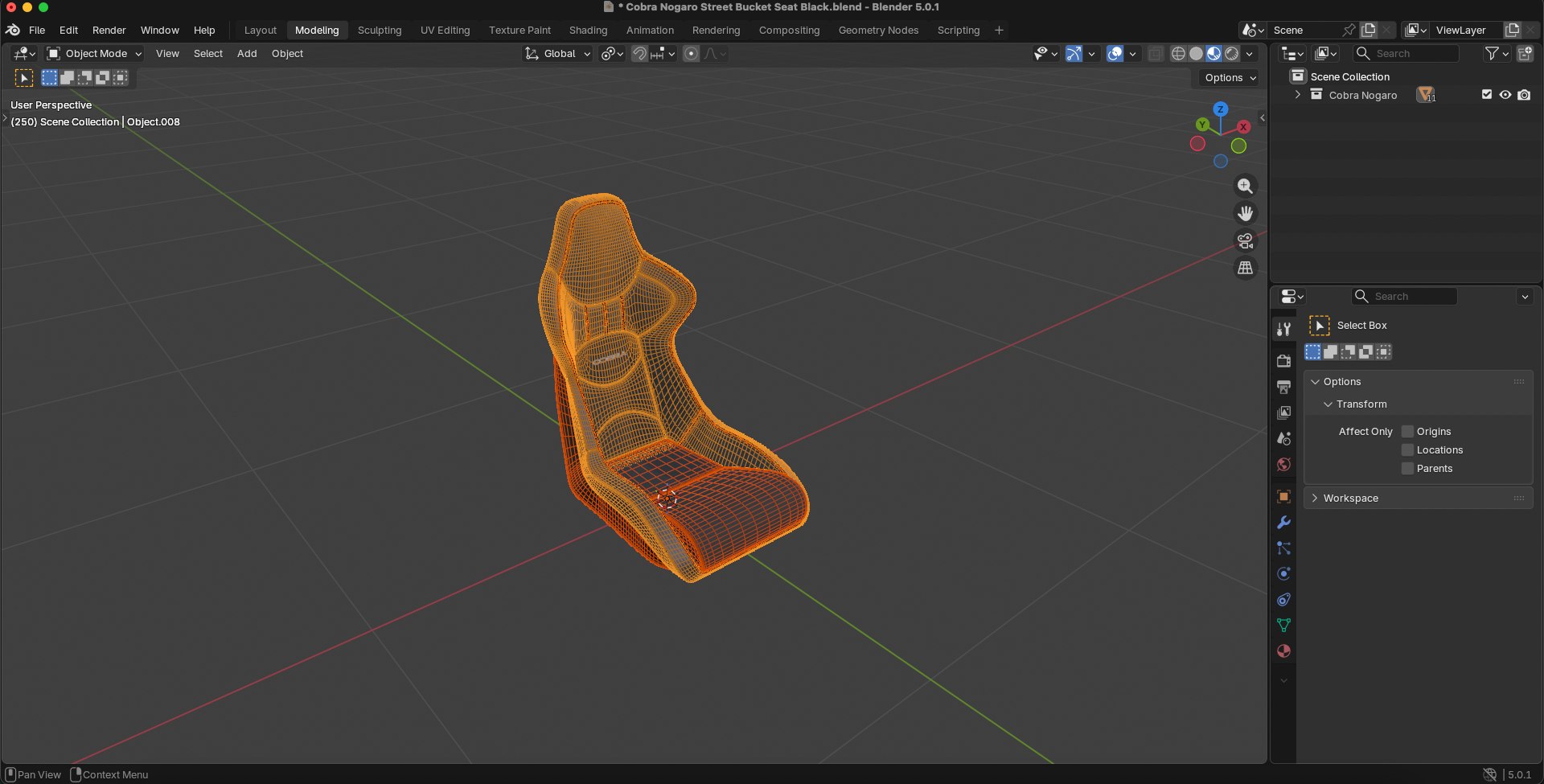Image resolution: width=1544 pixels, height=784 pixels.
Task: Hide Cobra Nogaro collection with eye icon
Action: click(x=1505, y=95)
